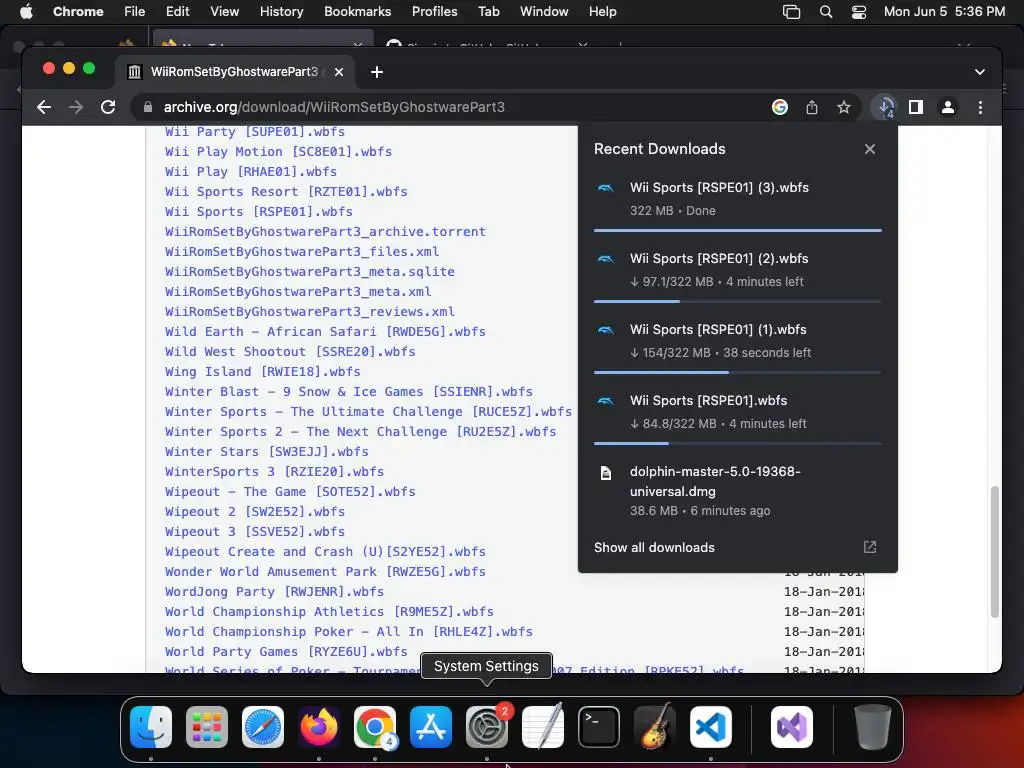Screen dimensions: 1024x768
Task: Open Wipeout 3 [SSVE52].wbfs link
Action: pos(255,532)
